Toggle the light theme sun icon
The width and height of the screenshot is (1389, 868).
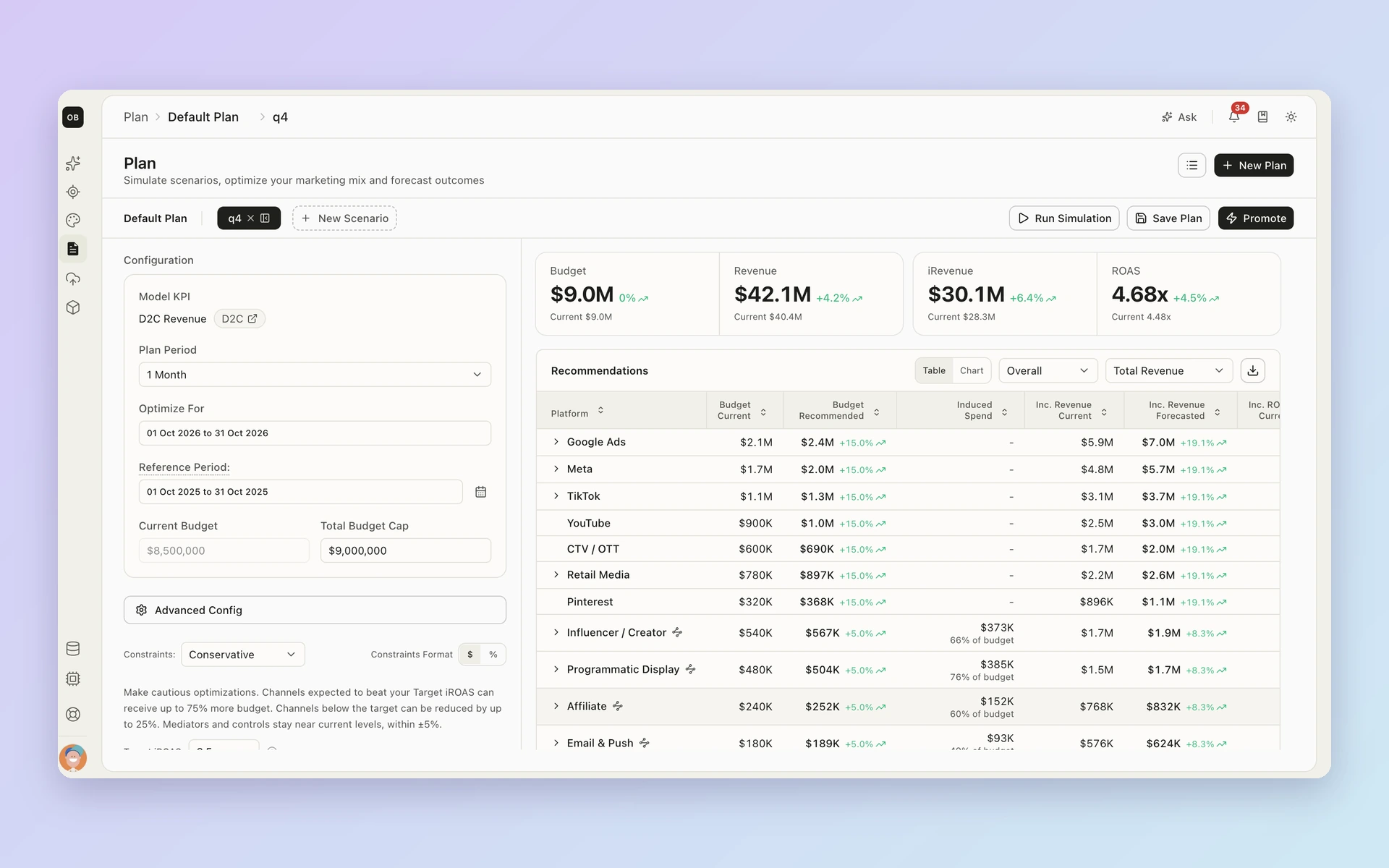(x=1291, y=116)
